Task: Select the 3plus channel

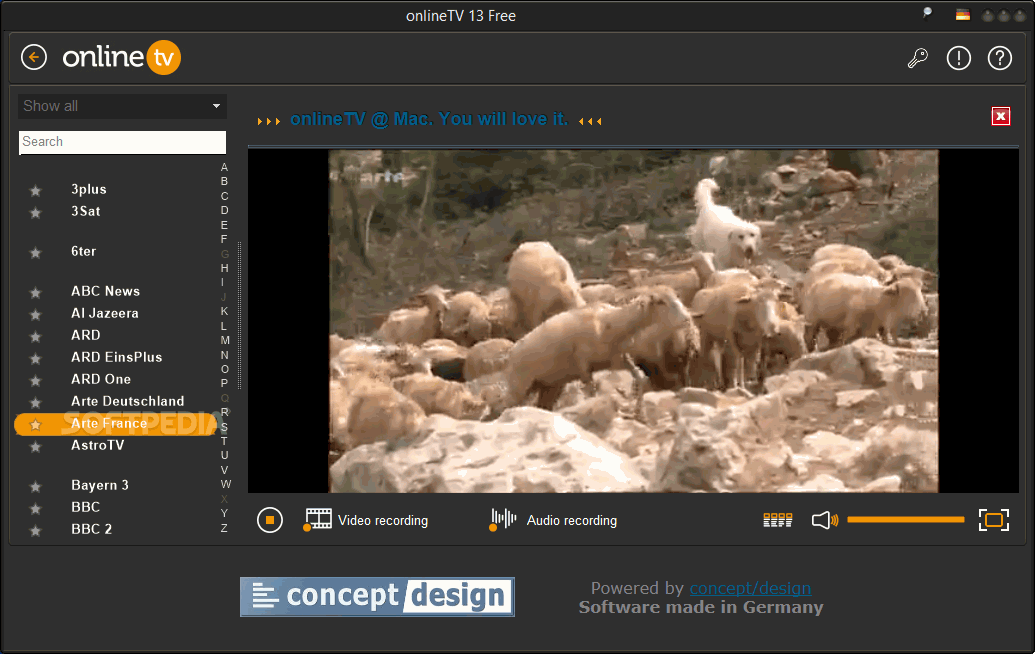Action: click(x=88, y=189)
